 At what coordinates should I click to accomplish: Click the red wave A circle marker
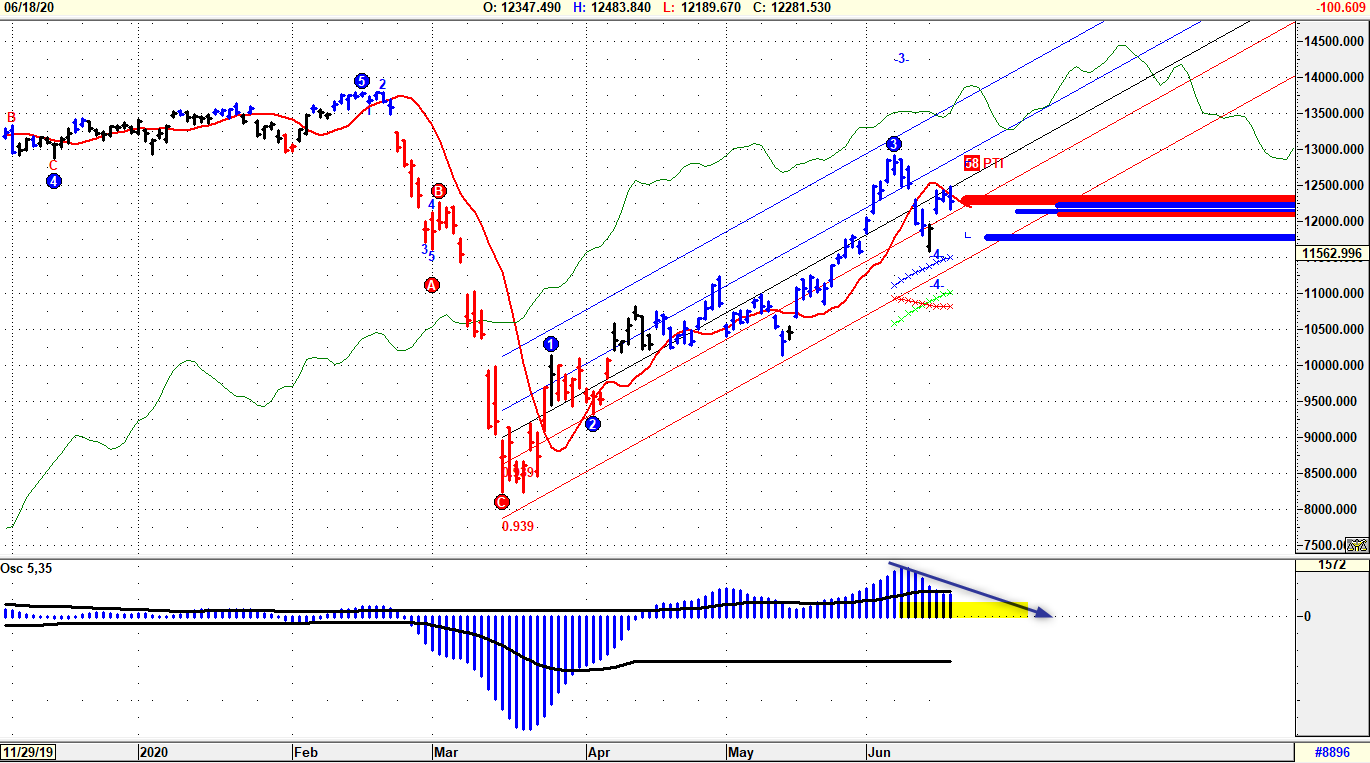(x=432, y=285)
